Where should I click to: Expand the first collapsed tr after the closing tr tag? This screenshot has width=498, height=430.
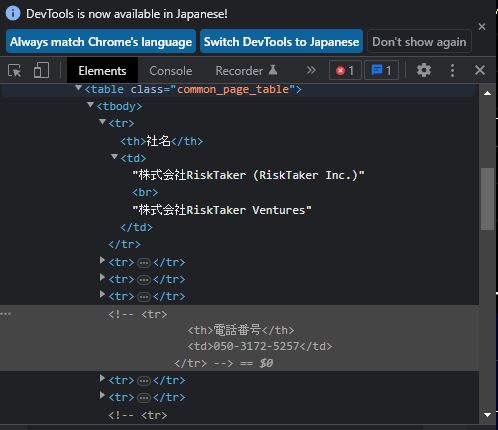(103, 261)
